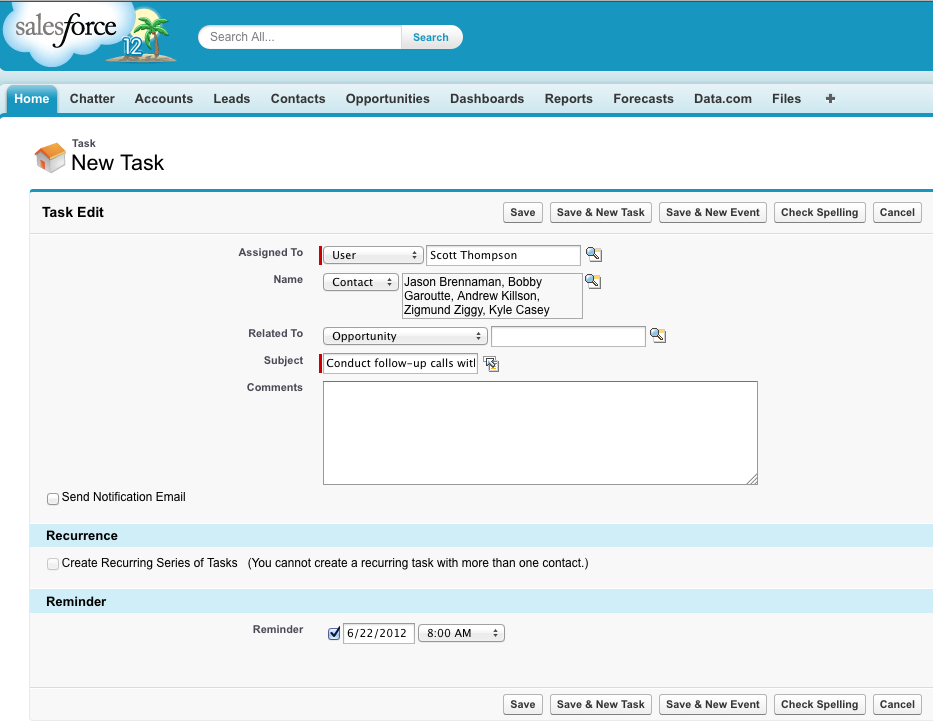
Task: Switch to the Opportunities tab
Action: click(387, 99)
